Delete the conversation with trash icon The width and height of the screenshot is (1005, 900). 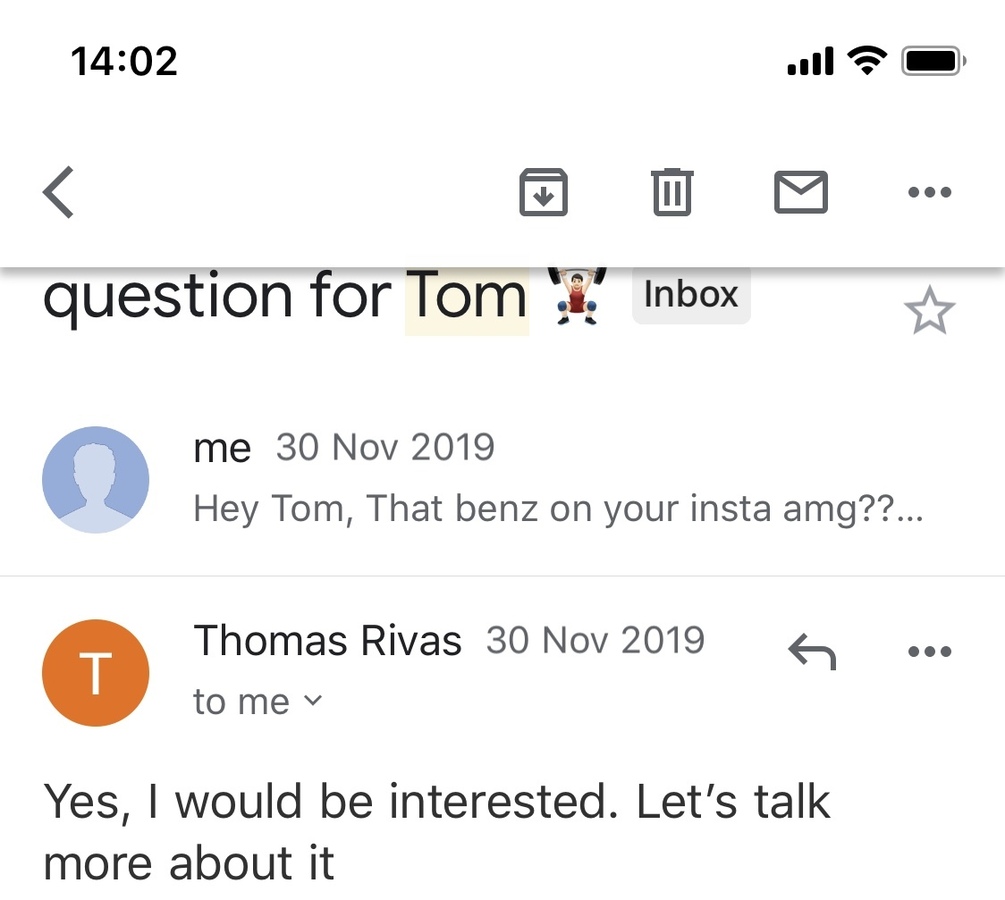(x=672, y=192)
